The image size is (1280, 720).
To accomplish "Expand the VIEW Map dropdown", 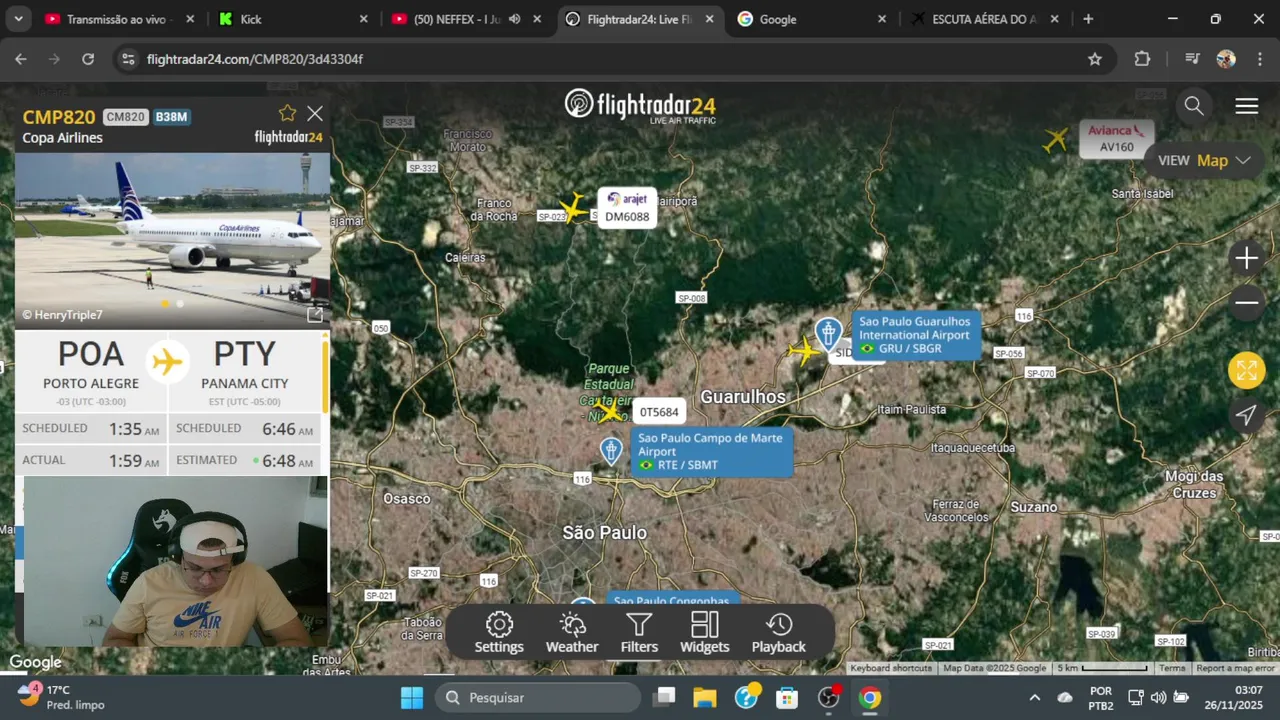I will pyautogui.click(x=1205, y=160).
